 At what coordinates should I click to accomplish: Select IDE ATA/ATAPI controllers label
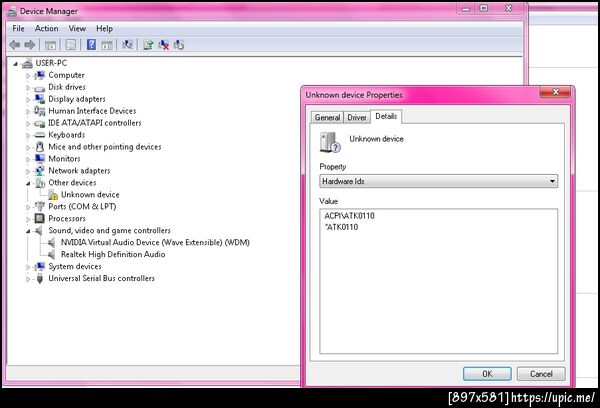[95, 123]
